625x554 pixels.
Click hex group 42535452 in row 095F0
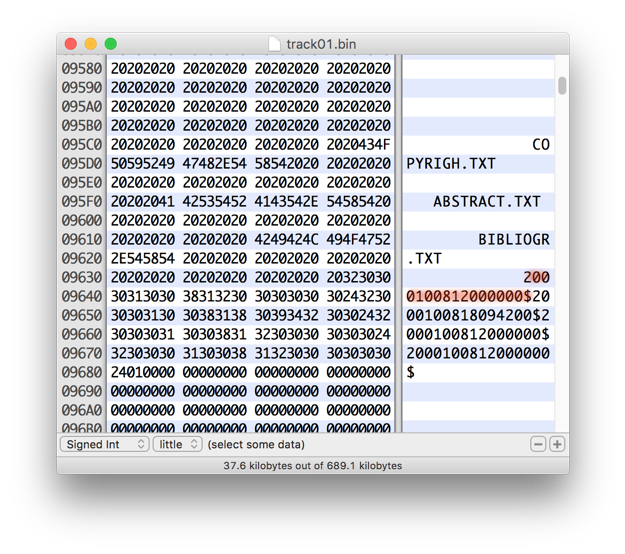214,201
